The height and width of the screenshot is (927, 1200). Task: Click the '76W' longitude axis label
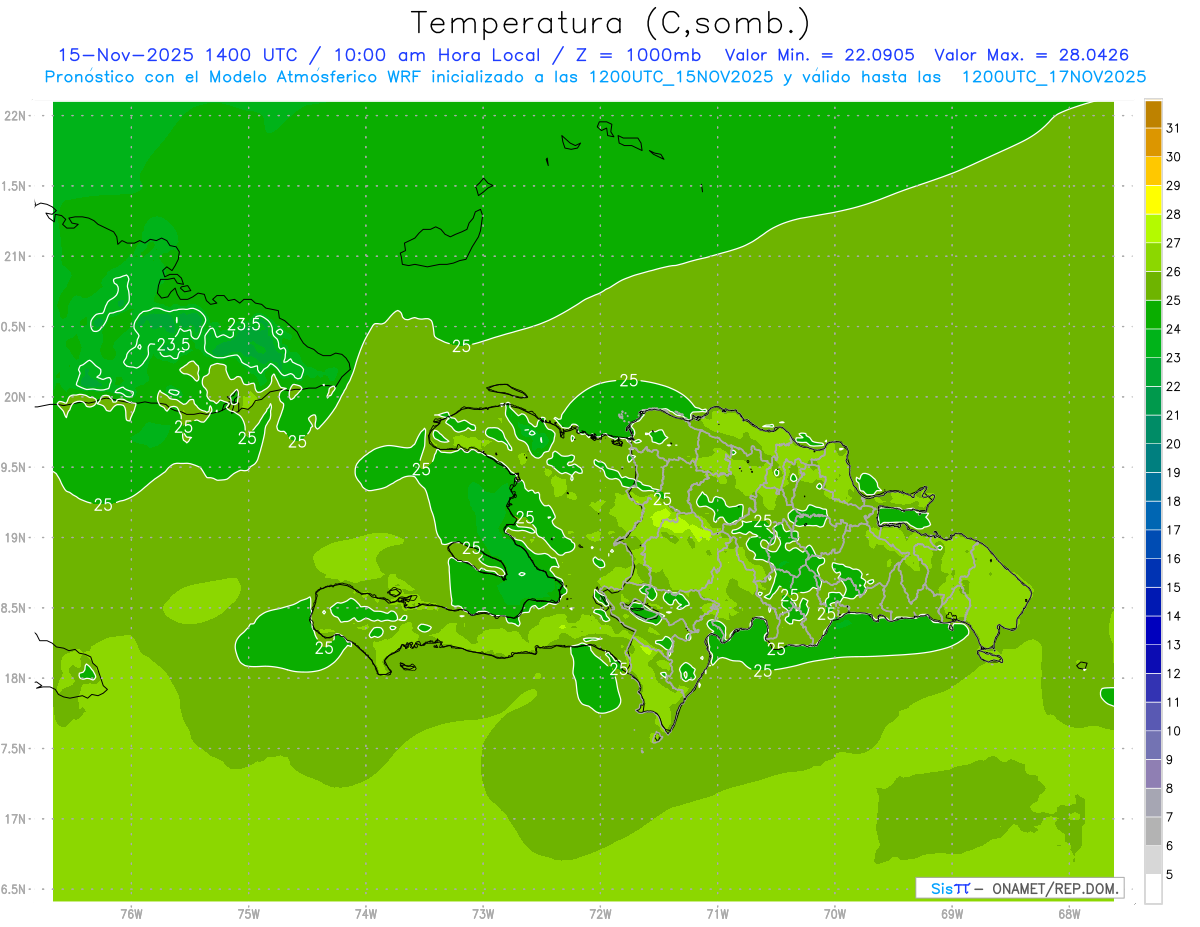131,914
